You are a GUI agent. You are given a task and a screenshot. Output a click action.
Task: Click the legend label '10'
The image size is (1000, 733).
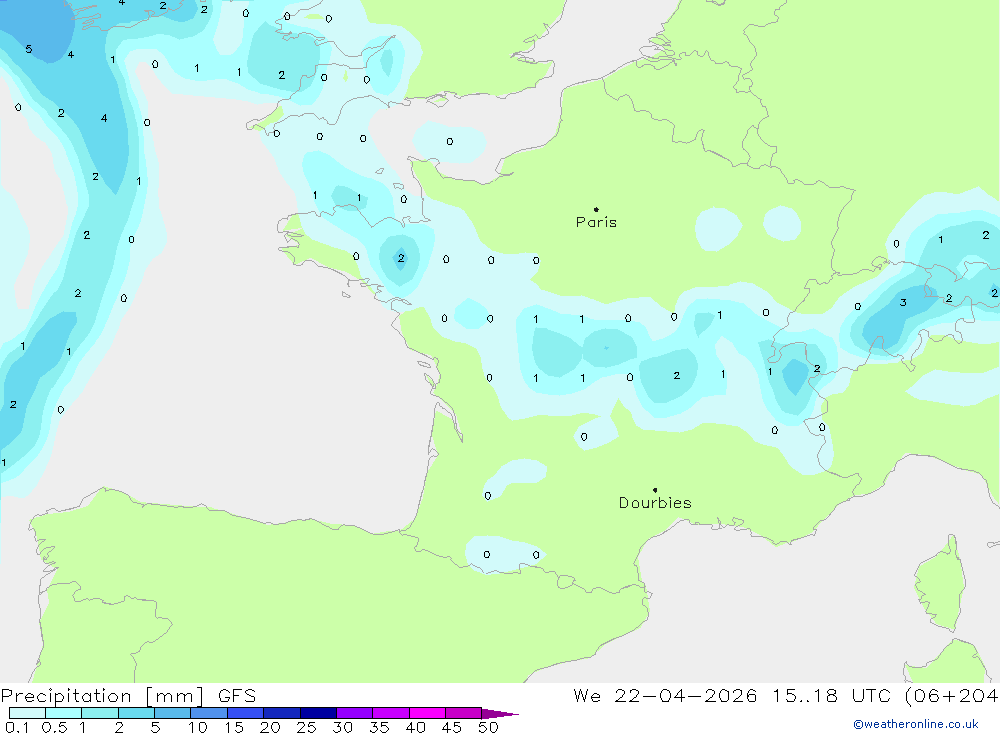[x=198, y=727]
